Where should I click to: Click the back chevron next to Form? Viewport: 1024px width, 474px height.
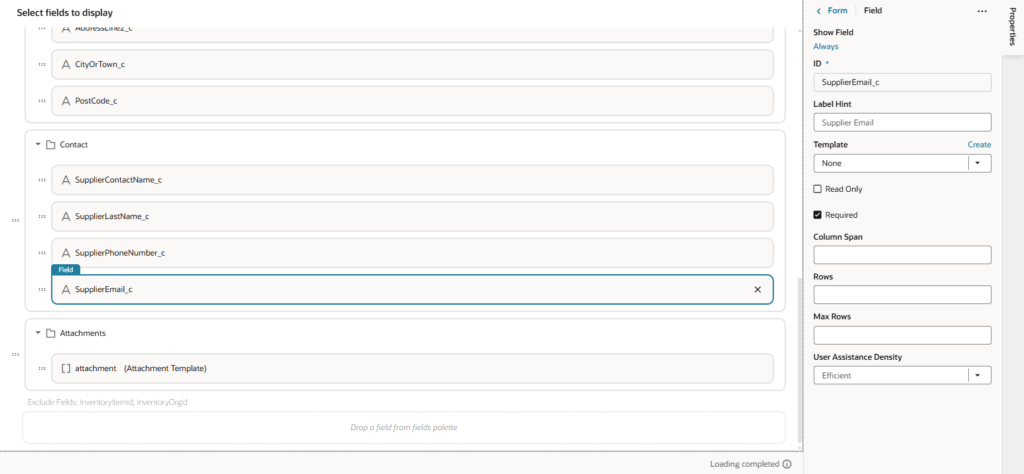[819, 11]
